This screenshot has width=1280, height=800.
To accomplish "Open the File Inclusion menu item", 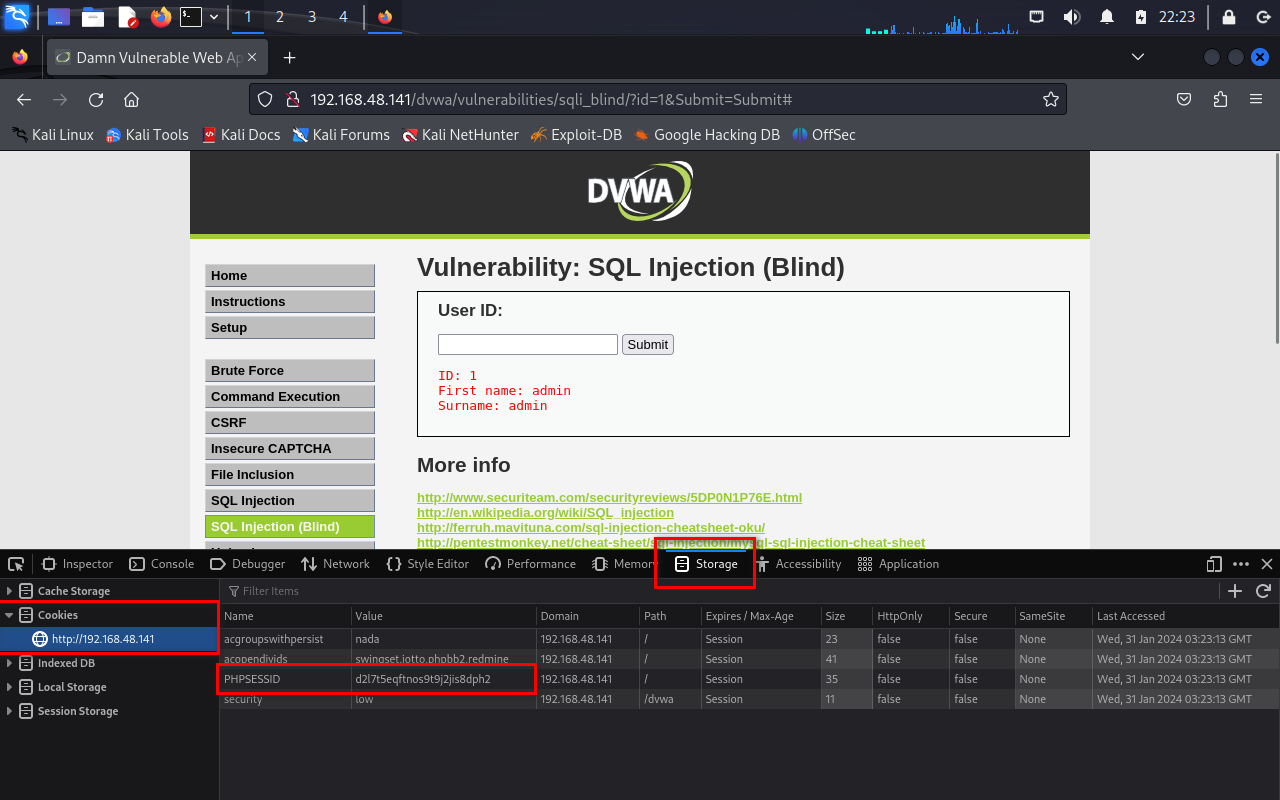I will (x=290, y=474).
